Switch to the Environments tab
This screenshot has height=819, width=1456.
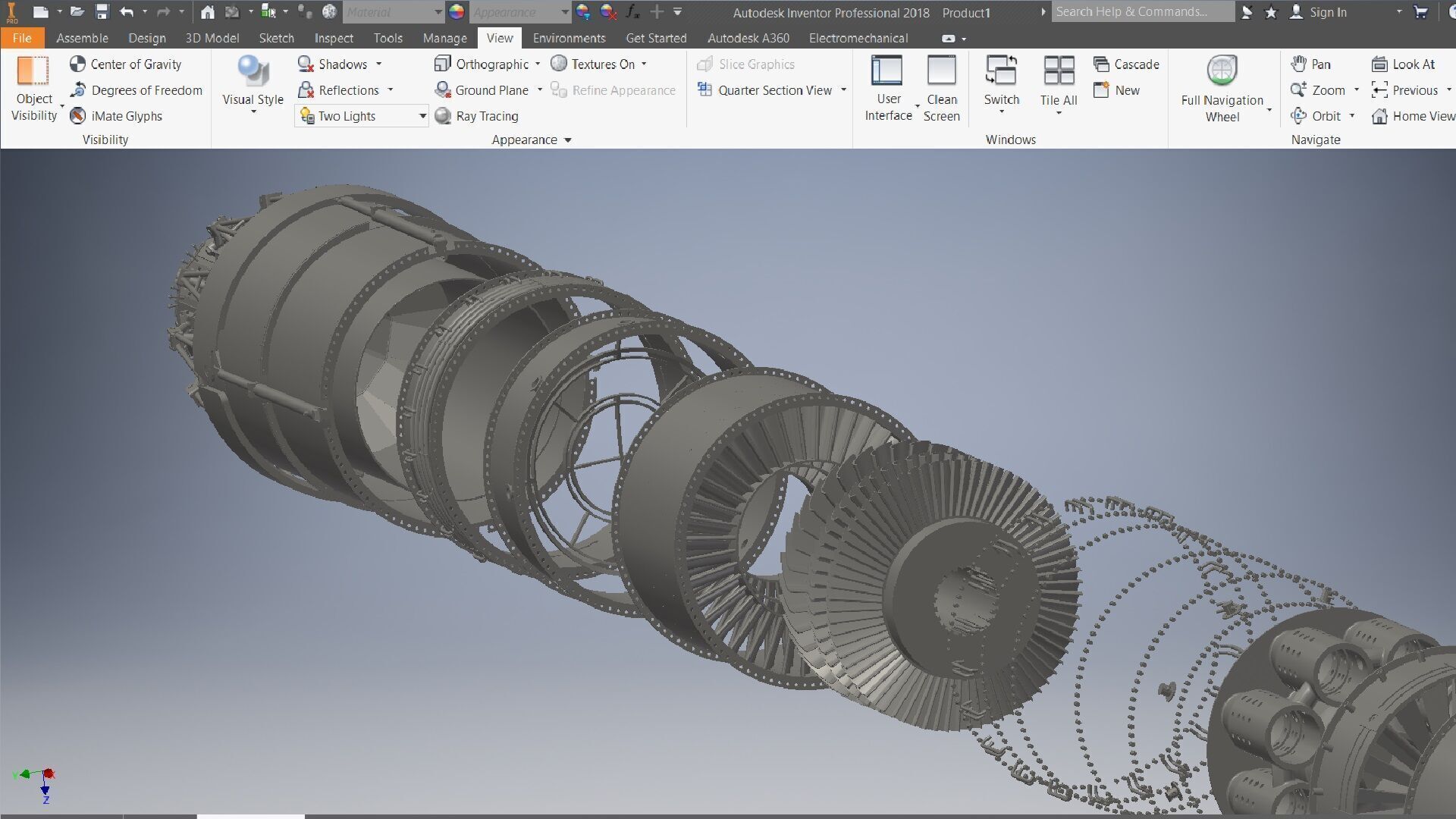[x=569, y=38]
